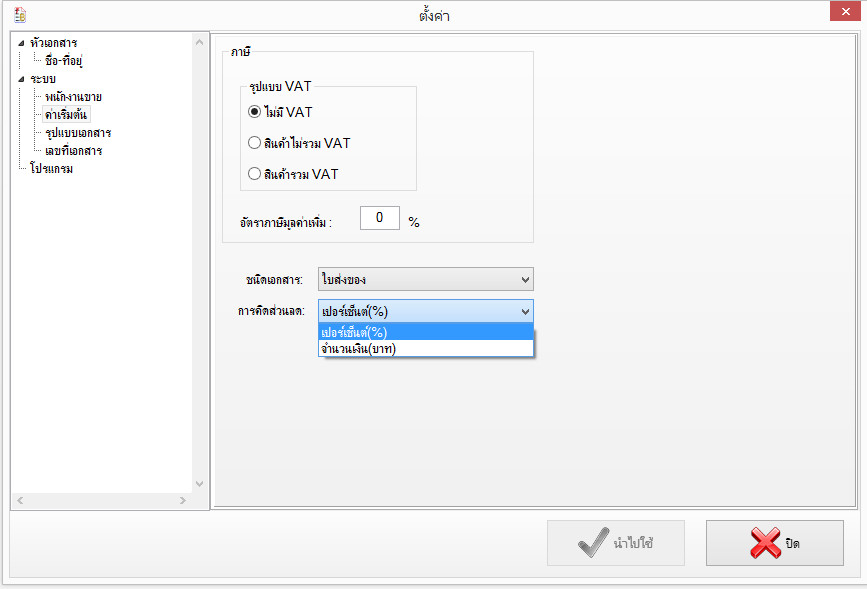Open ค่าเริ่มต้น settings page

click(x=66, y=114)
